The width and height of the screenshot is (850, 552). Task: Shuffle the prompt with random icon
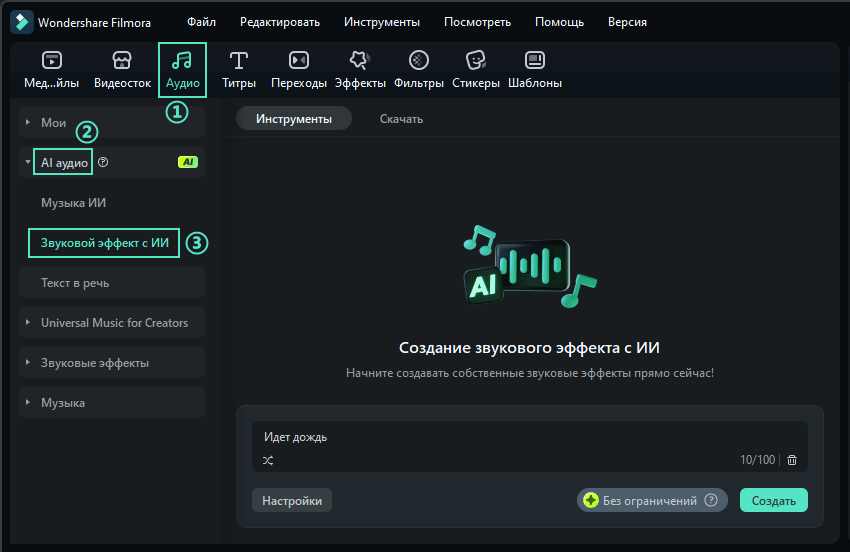[268, 460]
